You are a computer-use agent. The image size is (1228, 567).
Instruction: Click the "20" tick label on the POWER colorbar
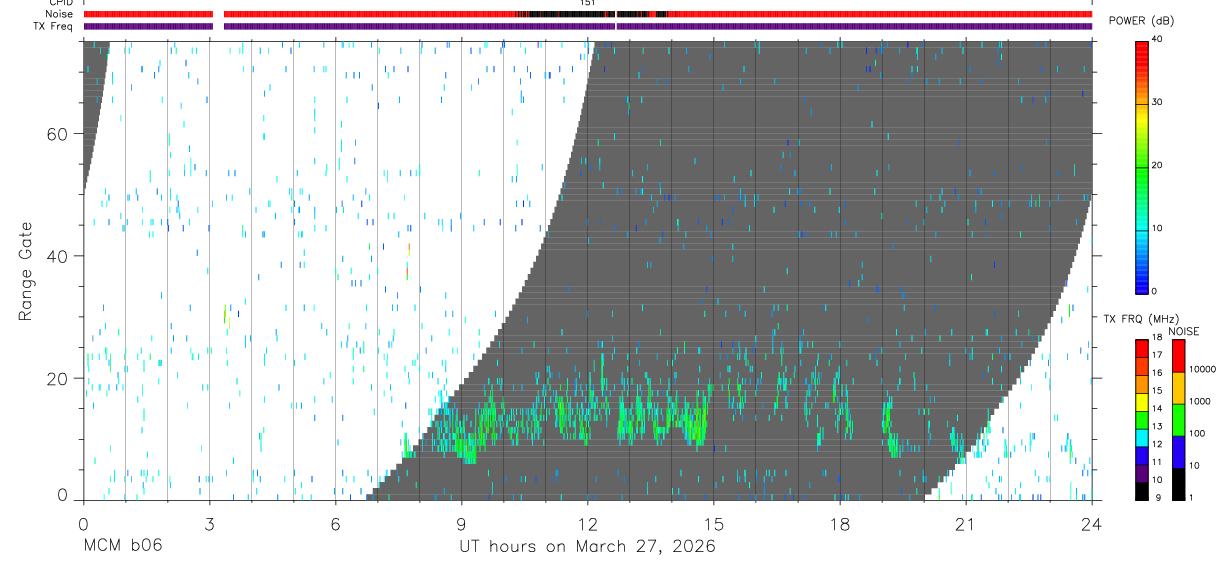tap(1157, 165)
